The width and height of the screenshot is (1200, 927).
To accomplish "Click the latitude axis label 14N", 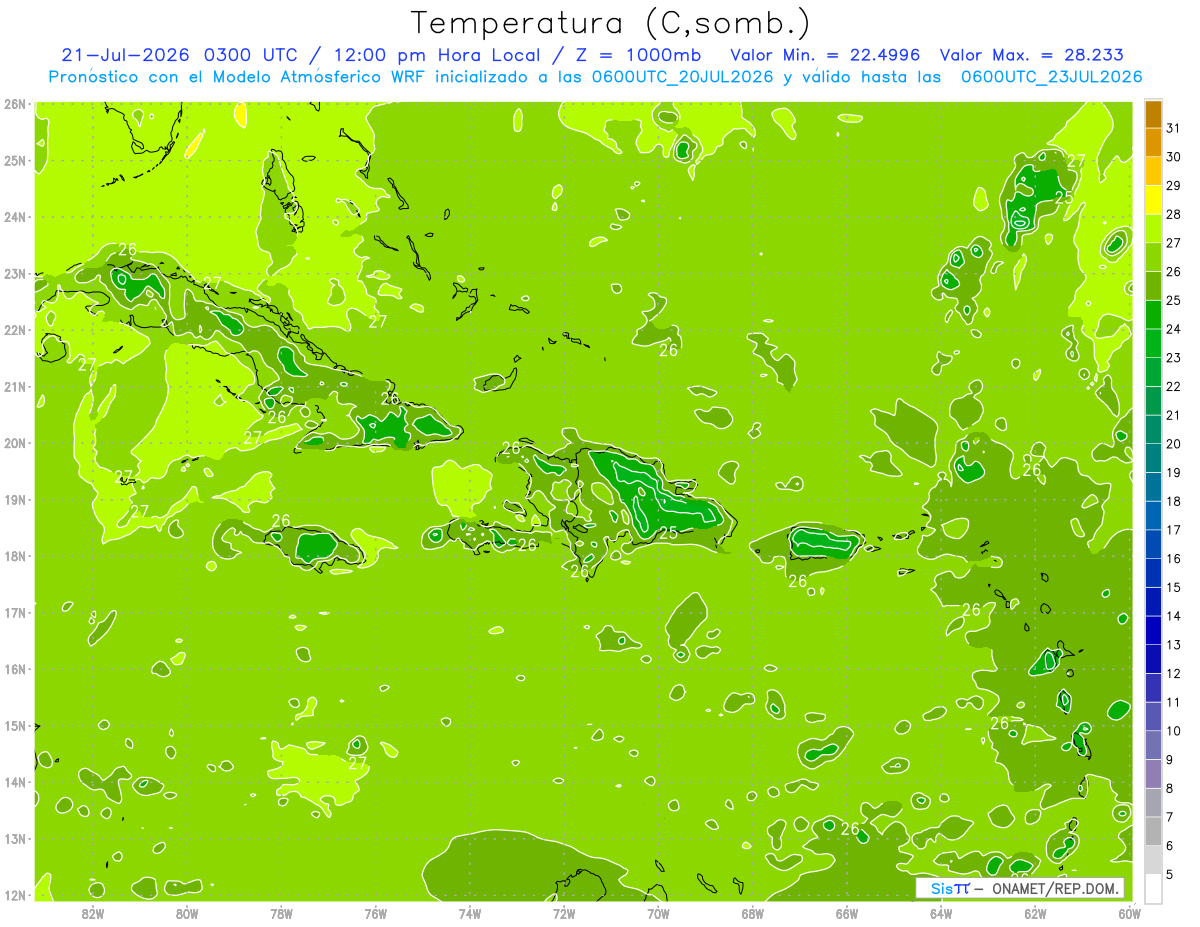I will tap(15, 782).
